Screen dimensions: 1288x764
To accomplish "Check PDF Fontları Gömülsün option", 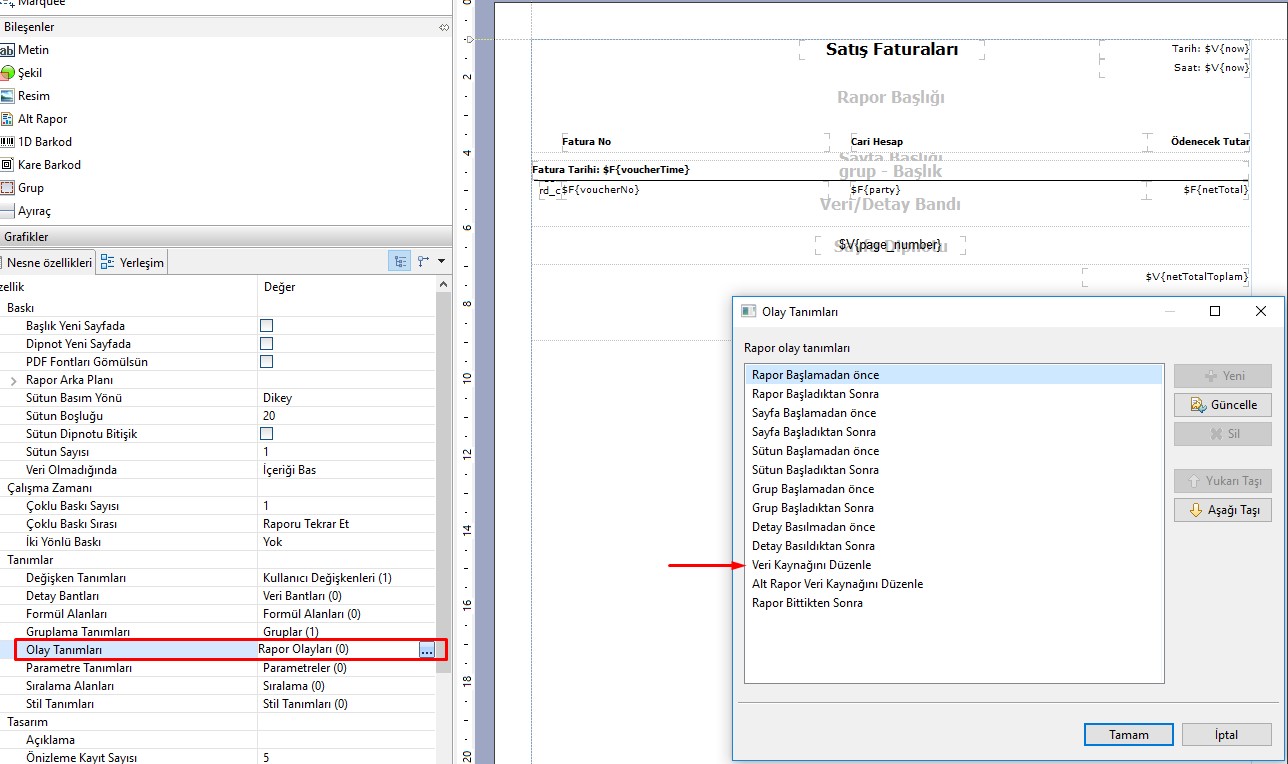I will click(266, 362).
